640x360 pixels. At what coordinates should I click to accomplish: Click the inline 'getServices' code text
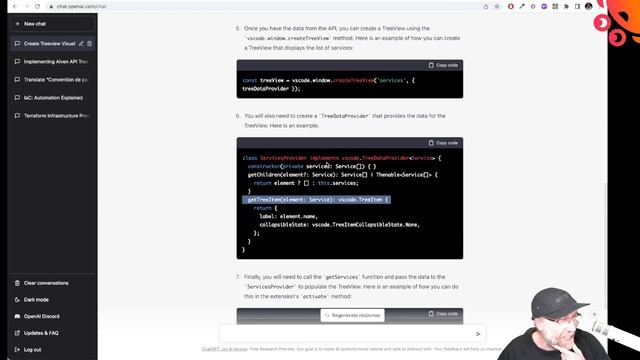coord(342,277)
